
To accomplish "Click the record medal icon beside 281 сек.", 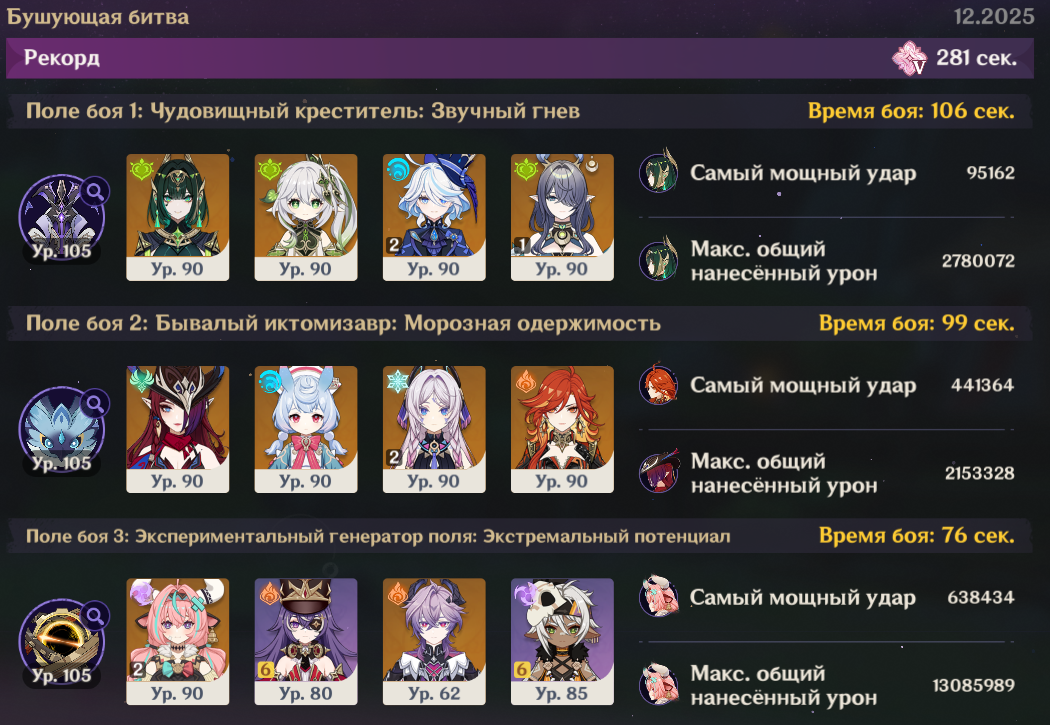I will point(909,58).
